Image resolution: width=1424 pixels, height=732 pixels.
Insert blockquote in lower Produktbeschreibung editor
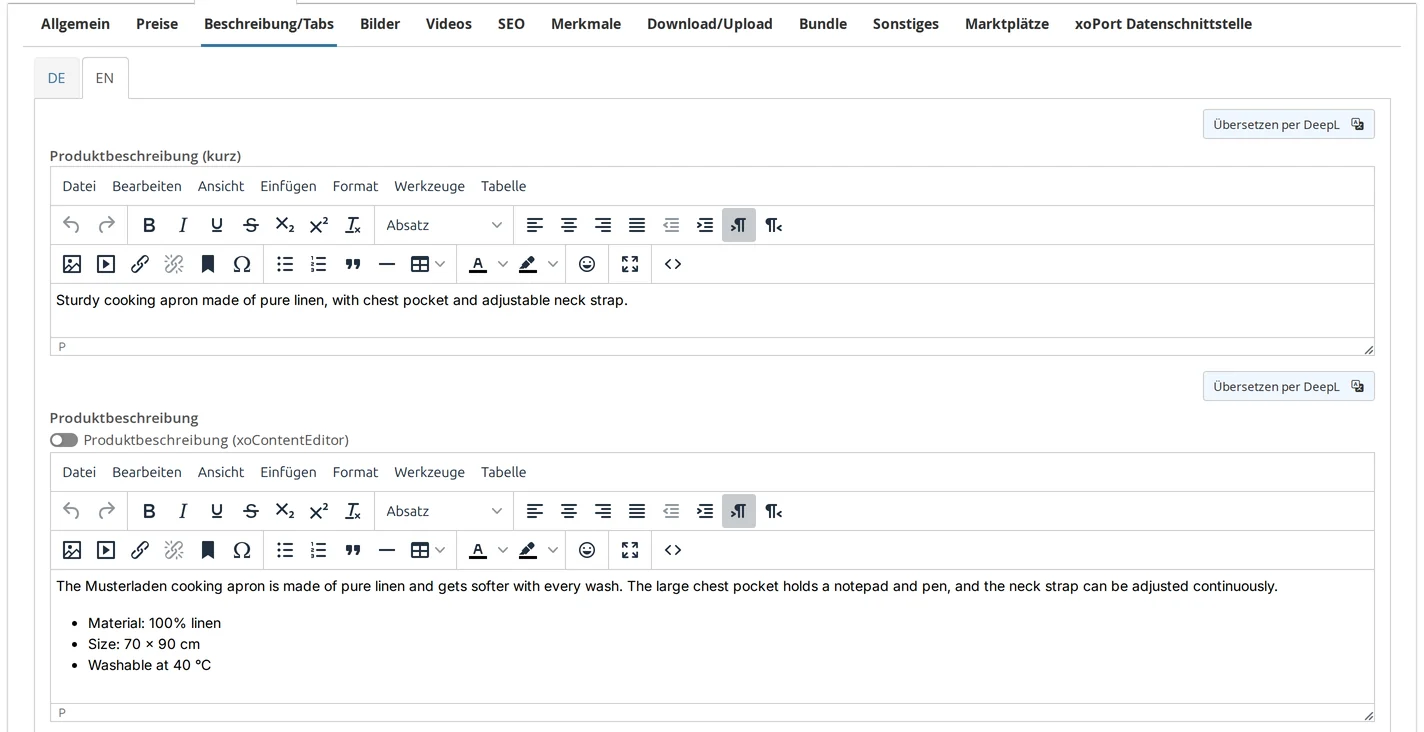pyautogui.click(x=353, y=550)
